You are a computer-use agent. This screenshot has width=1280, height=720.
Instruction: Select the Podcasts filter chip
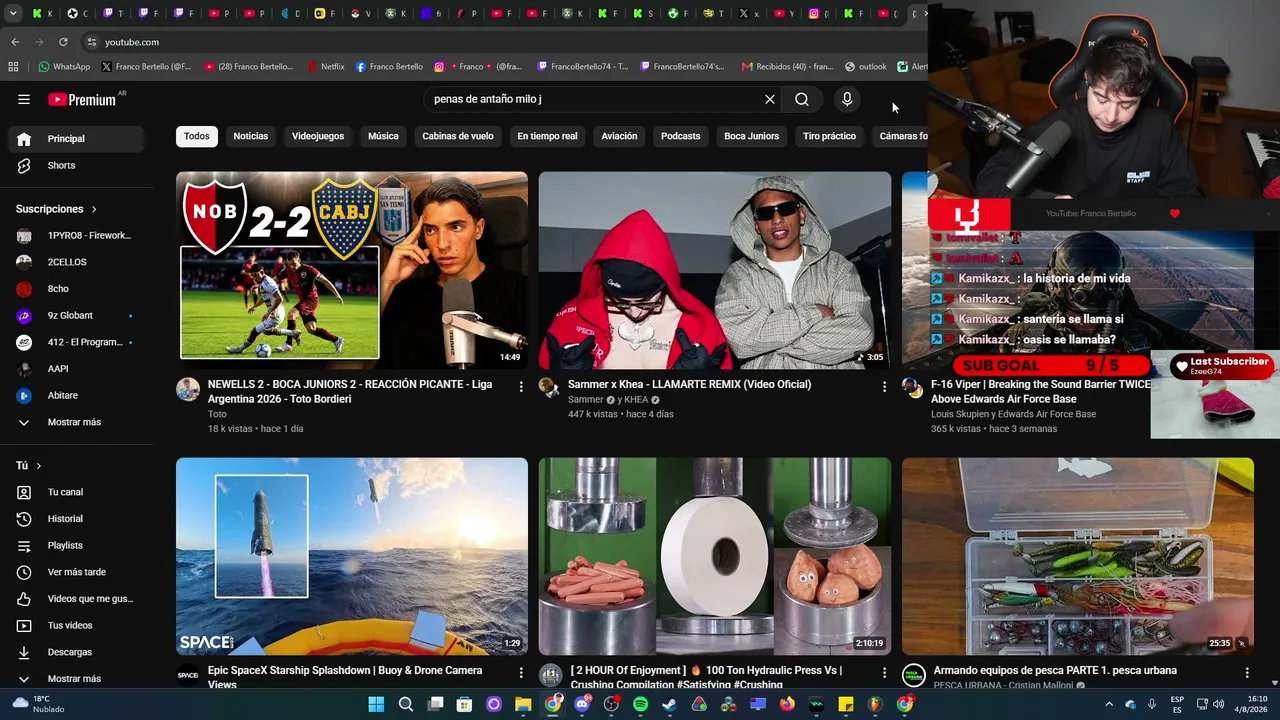[681, 136]
